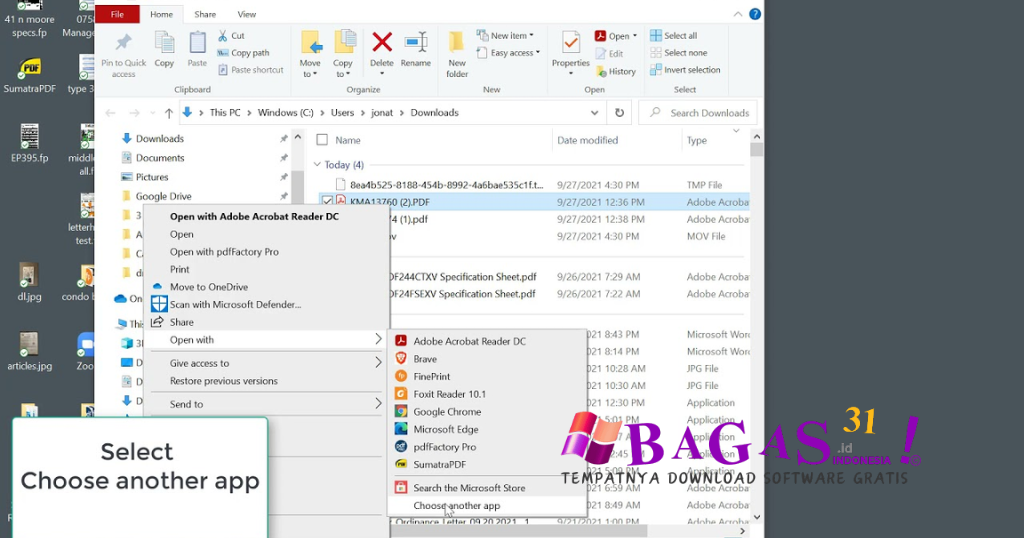Choose Print in context menu
The height and width of the screenshot is (538, 1024).
180,270
